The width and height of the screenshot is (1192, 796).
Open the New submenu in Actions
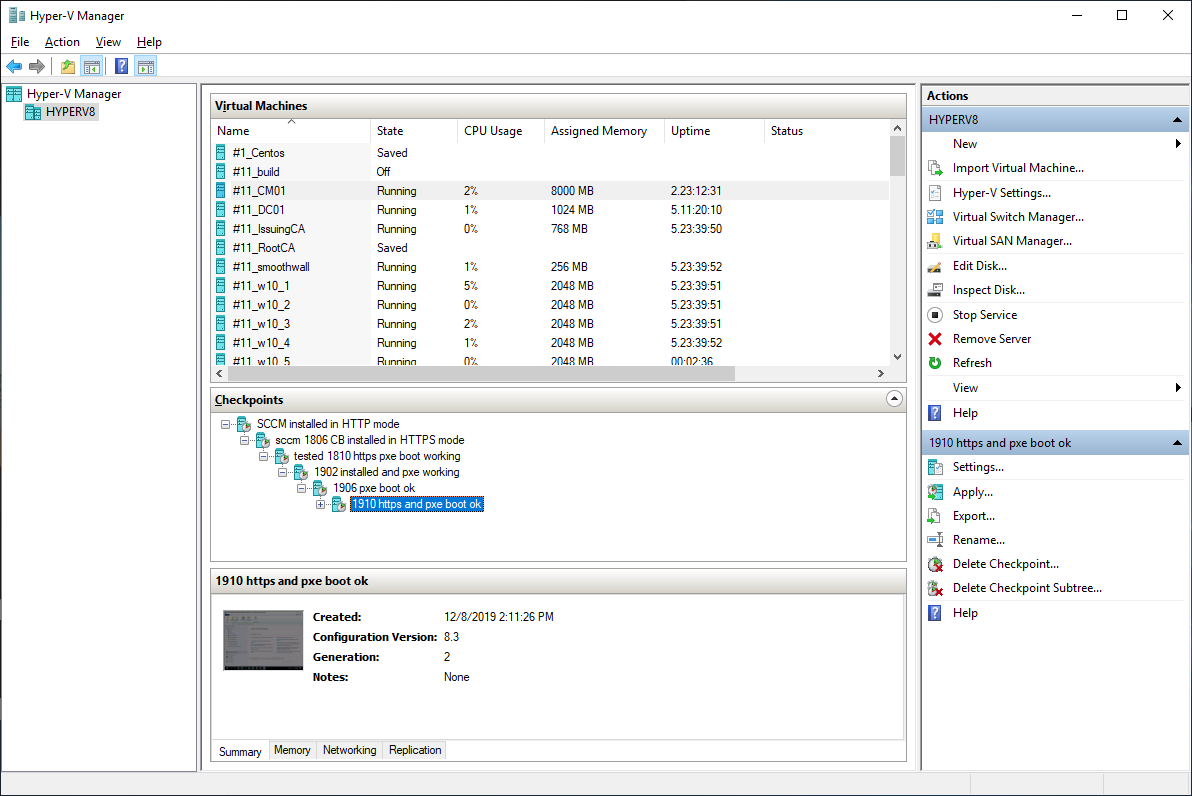click(1055, 144)
